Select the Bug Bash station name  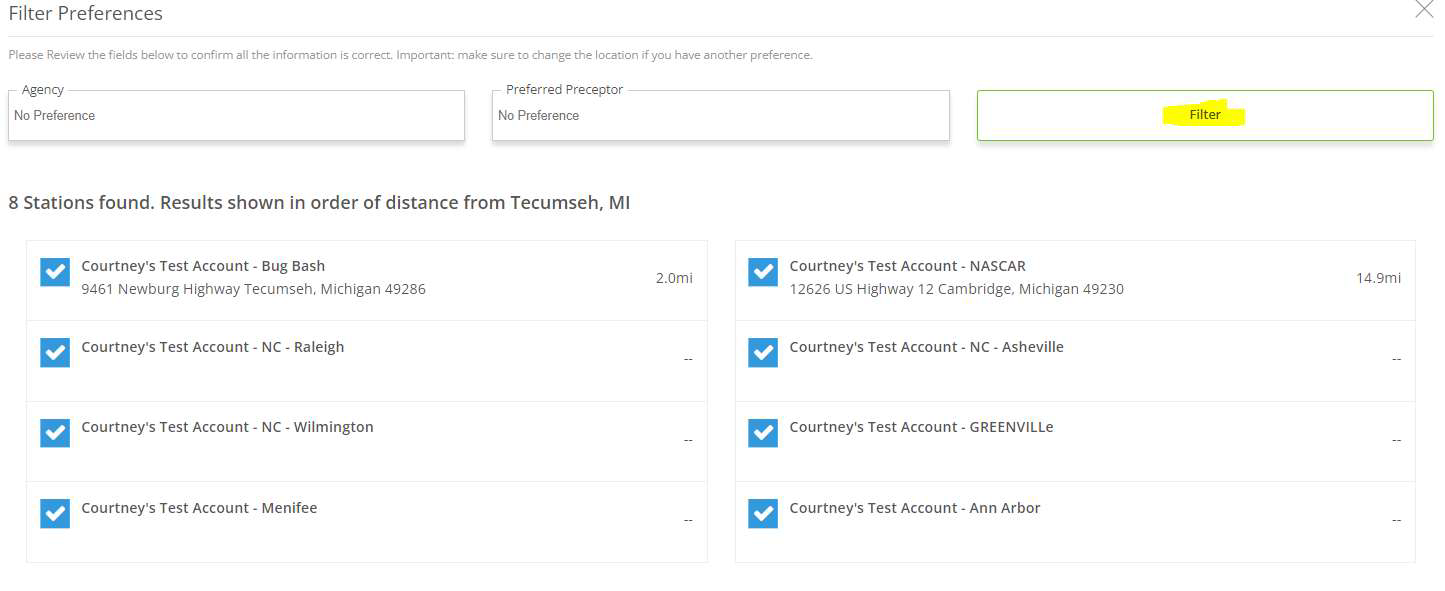(x=203, y=266)
